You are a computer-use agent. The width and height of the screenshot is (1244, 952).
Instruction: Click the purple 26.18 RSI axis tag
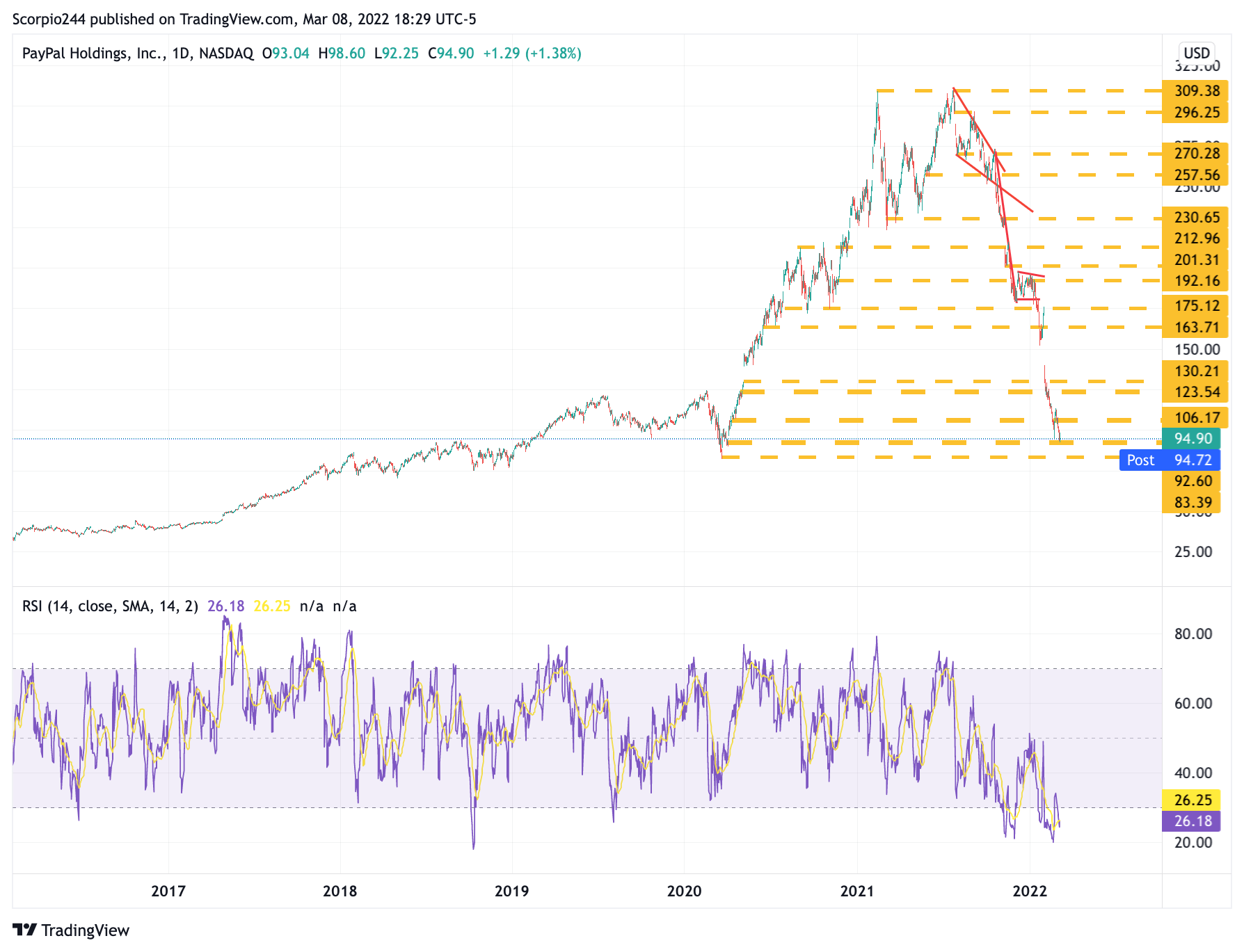tap(1191, 821)
